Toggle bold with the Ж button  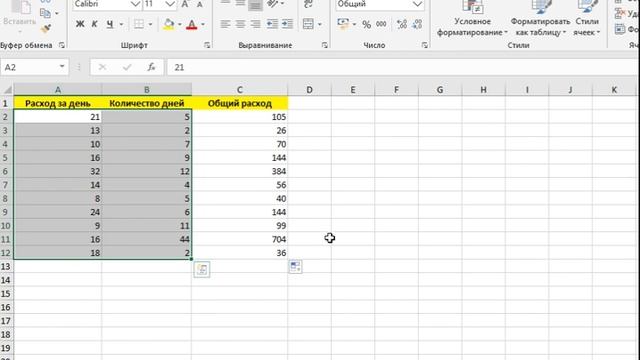point(80,24)
